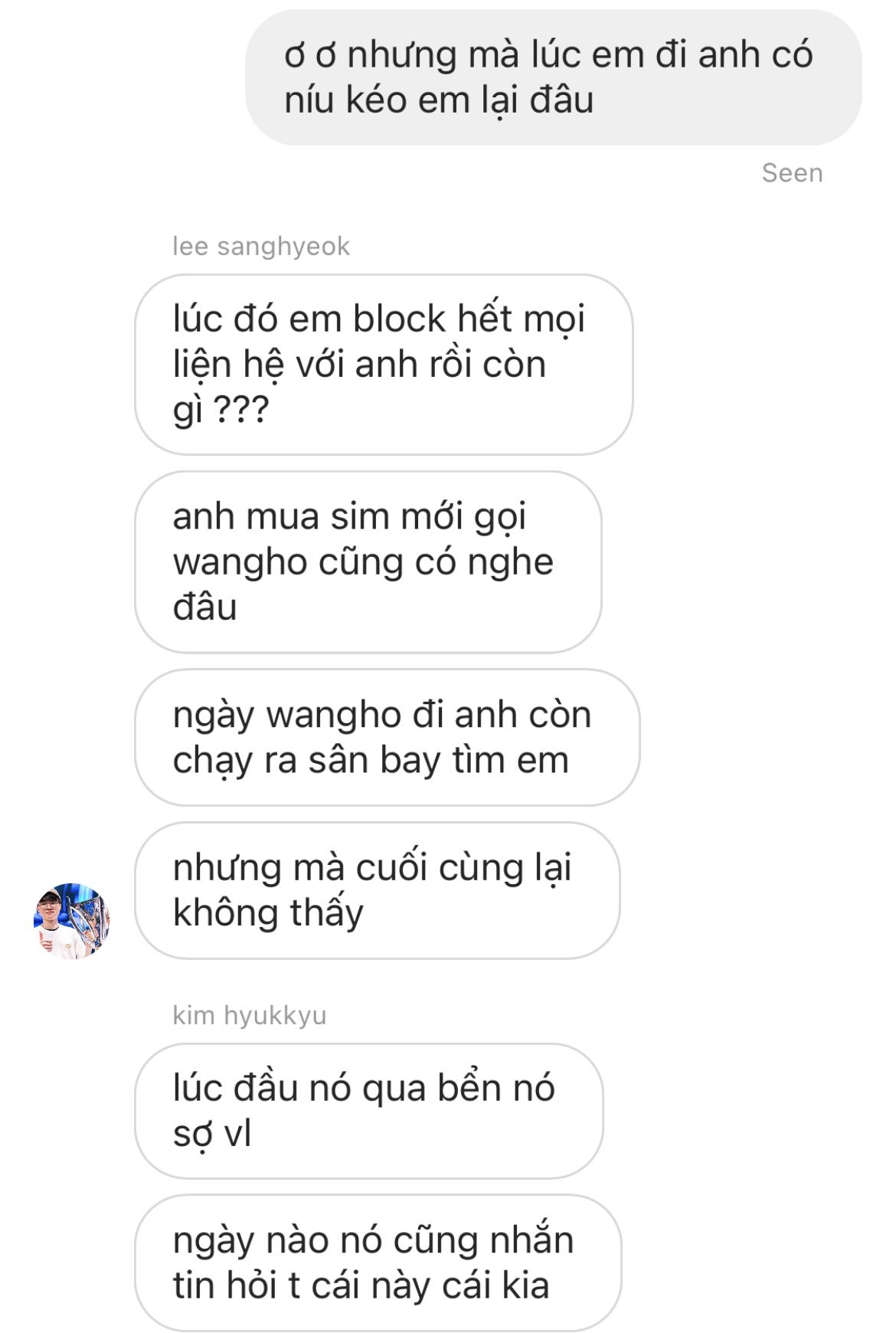Tap the 'ngày nào nó cũng nhắn tin' message
Viewport: 896px width, 1333px height.
(x=378, y=1263)
